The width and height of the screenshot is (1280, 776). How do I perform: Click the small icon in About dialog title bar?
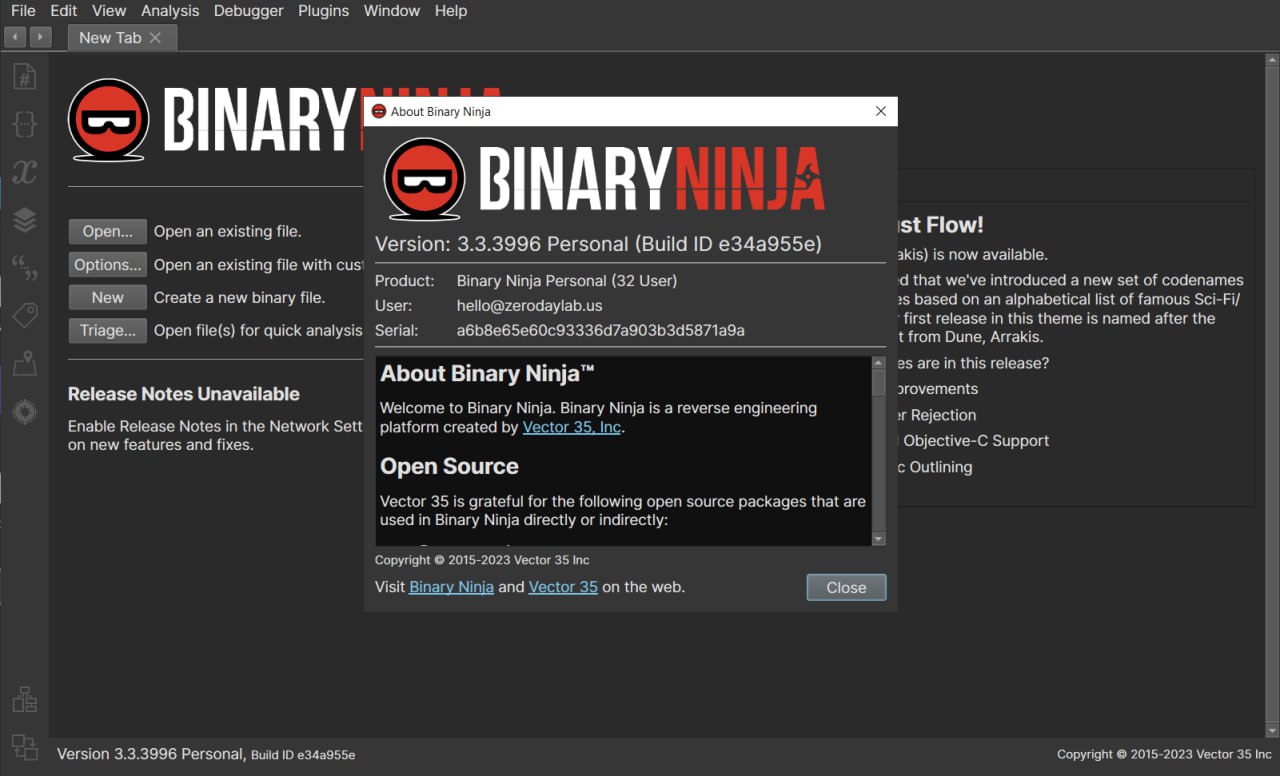point(379,111)
